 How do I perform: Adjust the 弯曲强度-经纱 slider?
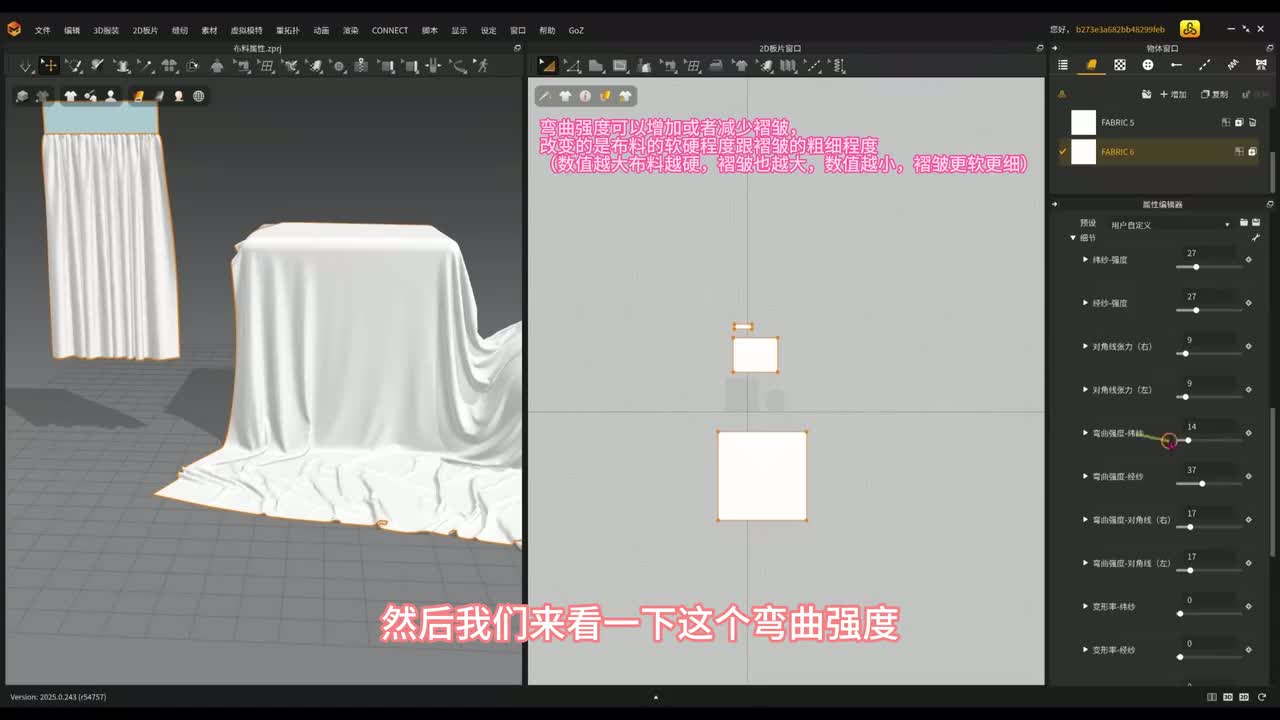(x=1209, y=484)
